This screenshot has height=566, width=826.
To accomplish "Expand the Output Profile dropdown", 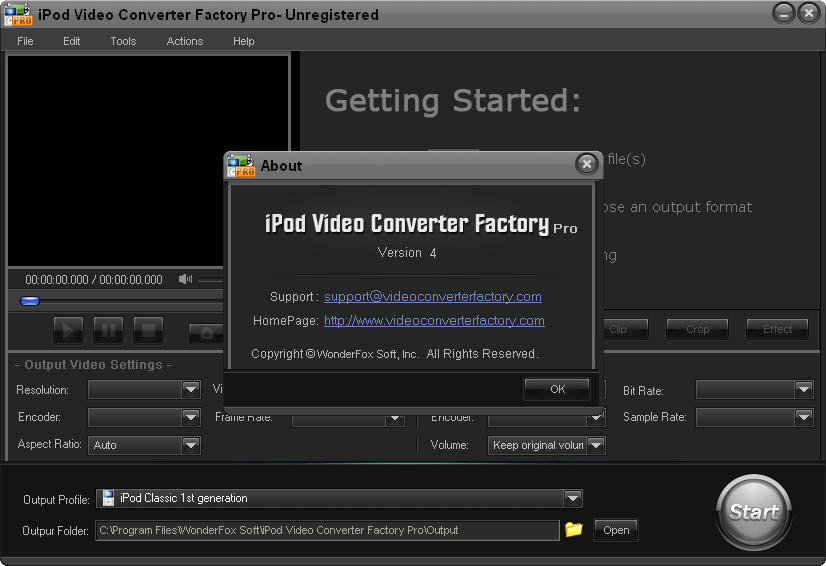I will pyautogui.click(x=573, y=498).
